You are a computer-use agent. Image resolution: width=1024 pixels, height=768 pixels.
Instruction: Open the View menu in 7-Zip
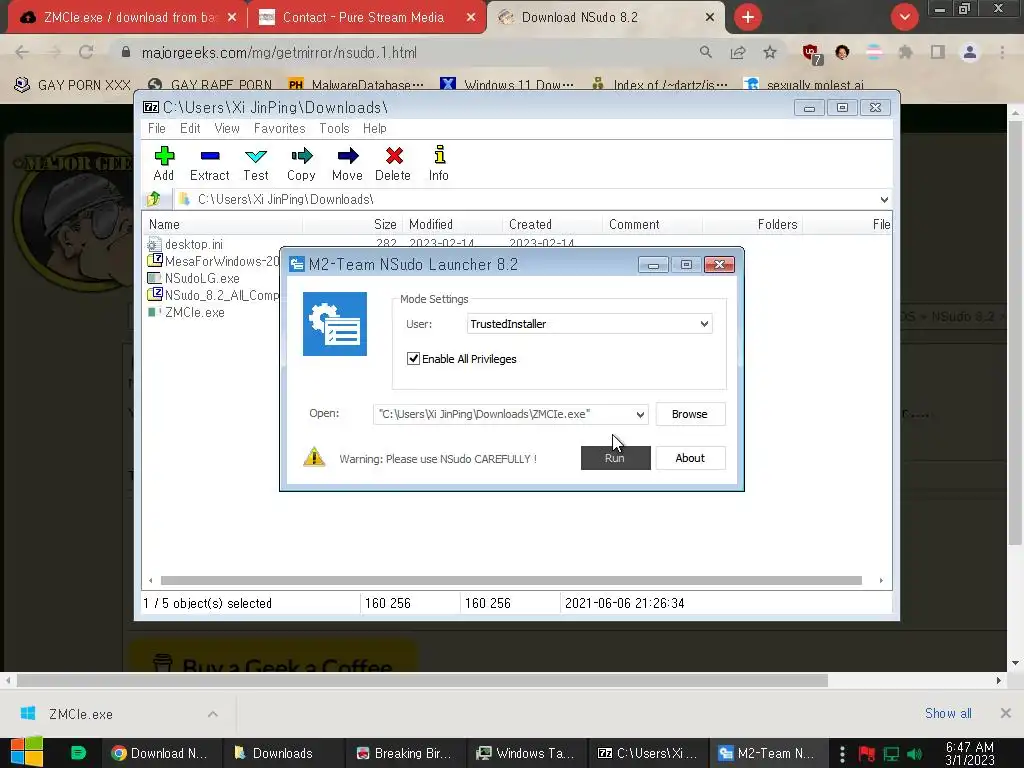point(227,128)
